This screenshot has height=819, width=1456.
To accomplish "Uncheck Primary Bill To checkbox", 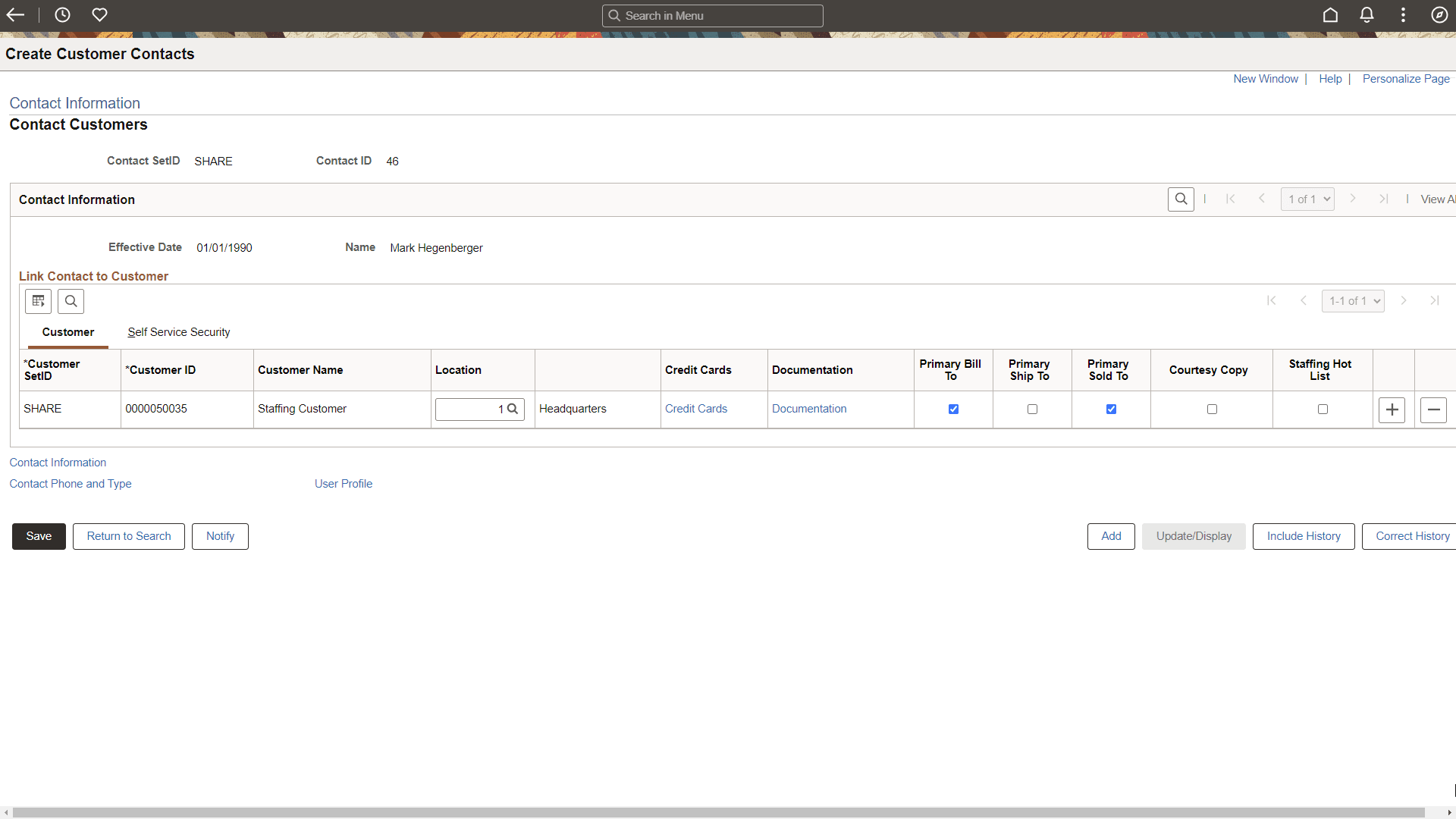I will 953,409.
